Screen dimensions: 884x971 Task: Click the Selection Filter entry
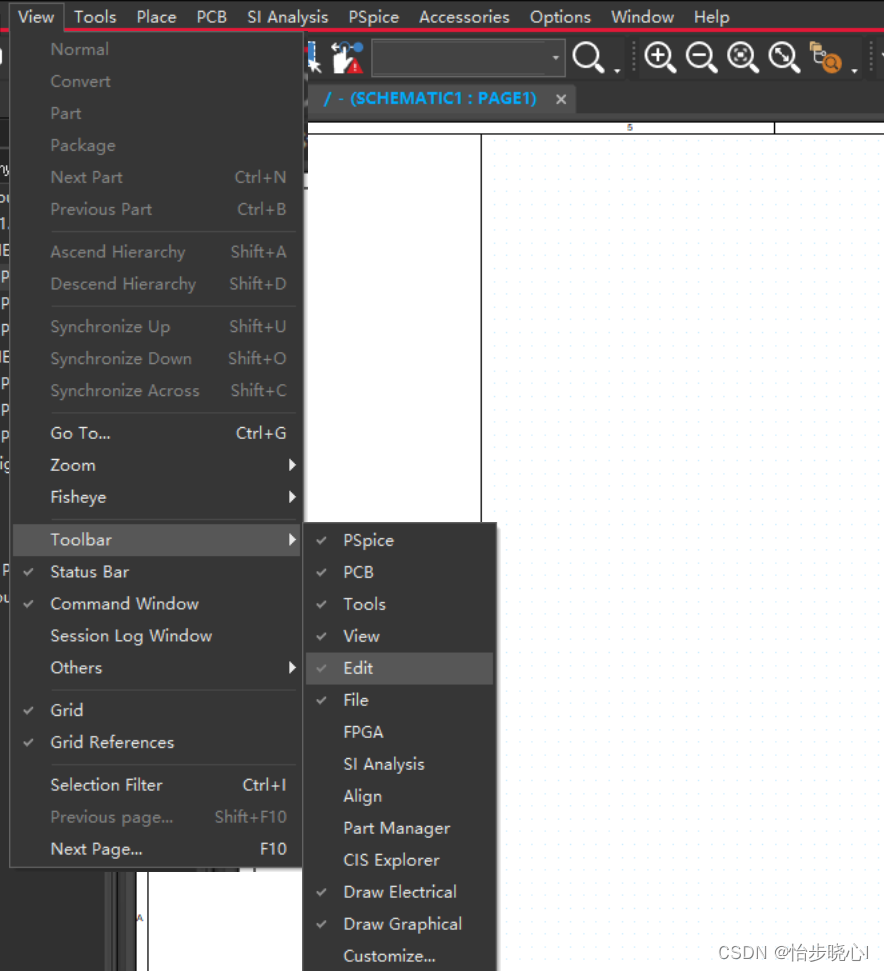pyautogui.click(x=106, y=785)
